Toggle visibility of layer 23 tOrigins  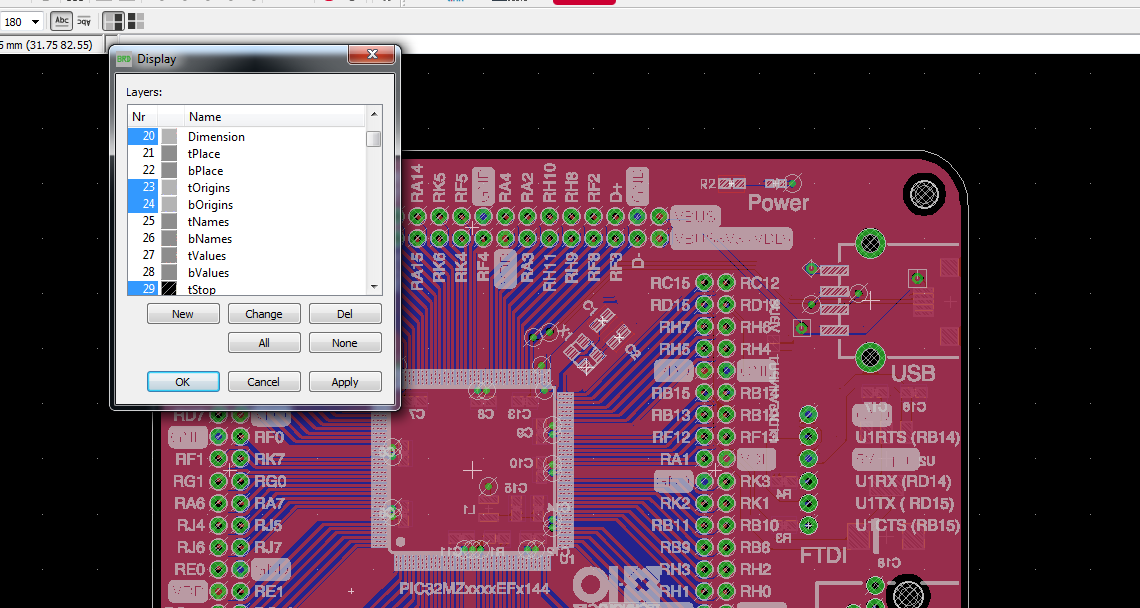143,188
